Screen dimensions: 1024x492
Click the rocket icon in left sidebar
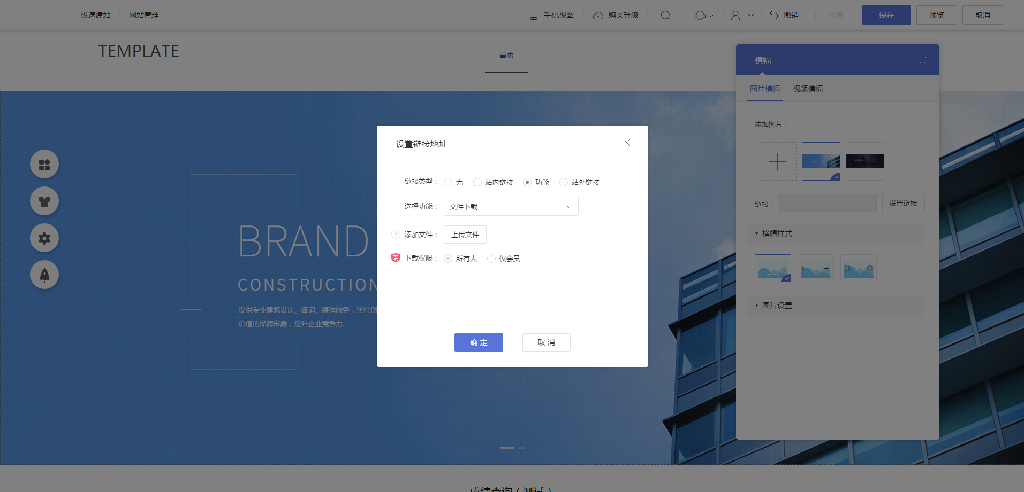(44, 275)
